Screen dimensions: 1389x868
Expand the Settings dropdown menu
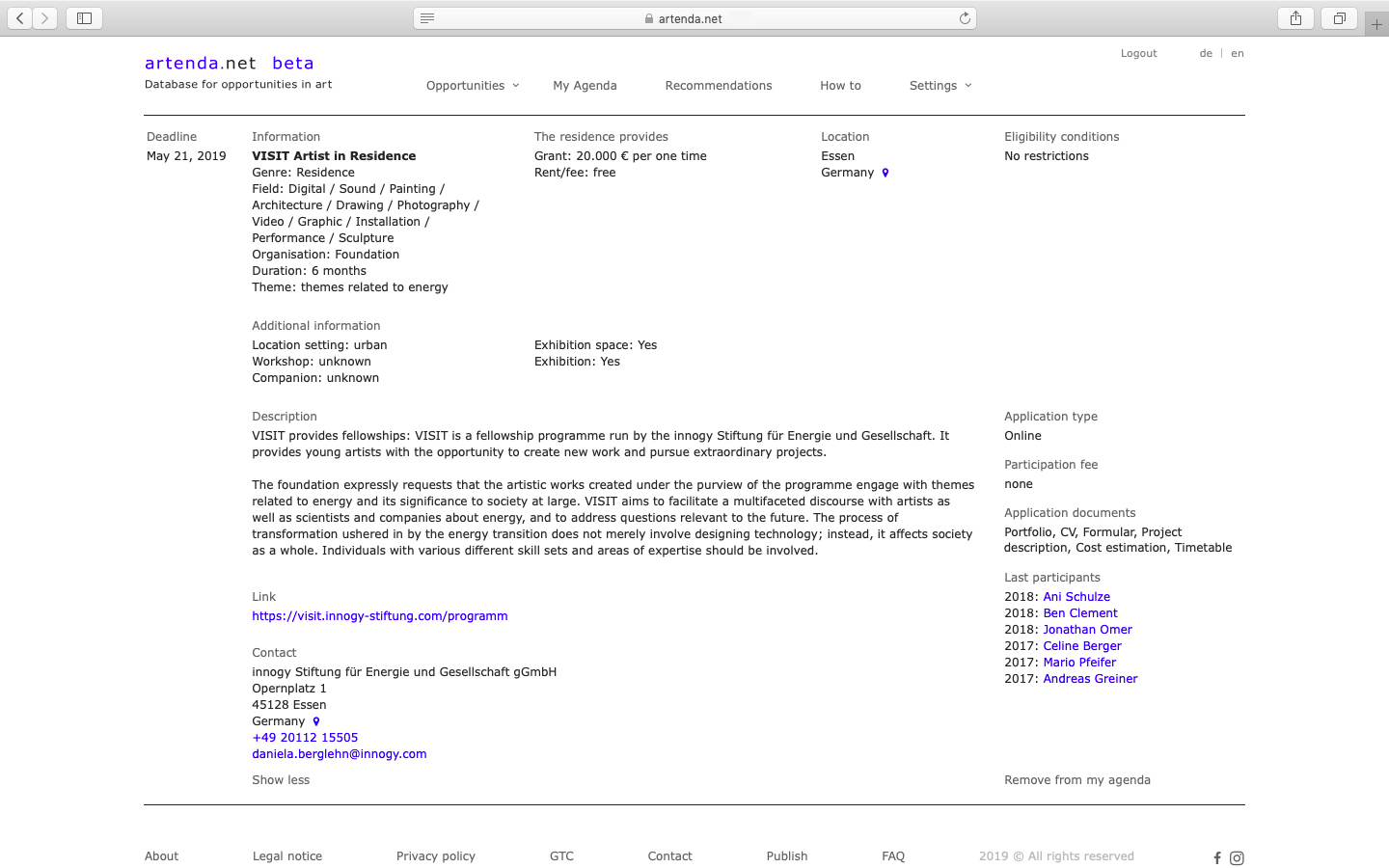point(940,86)
